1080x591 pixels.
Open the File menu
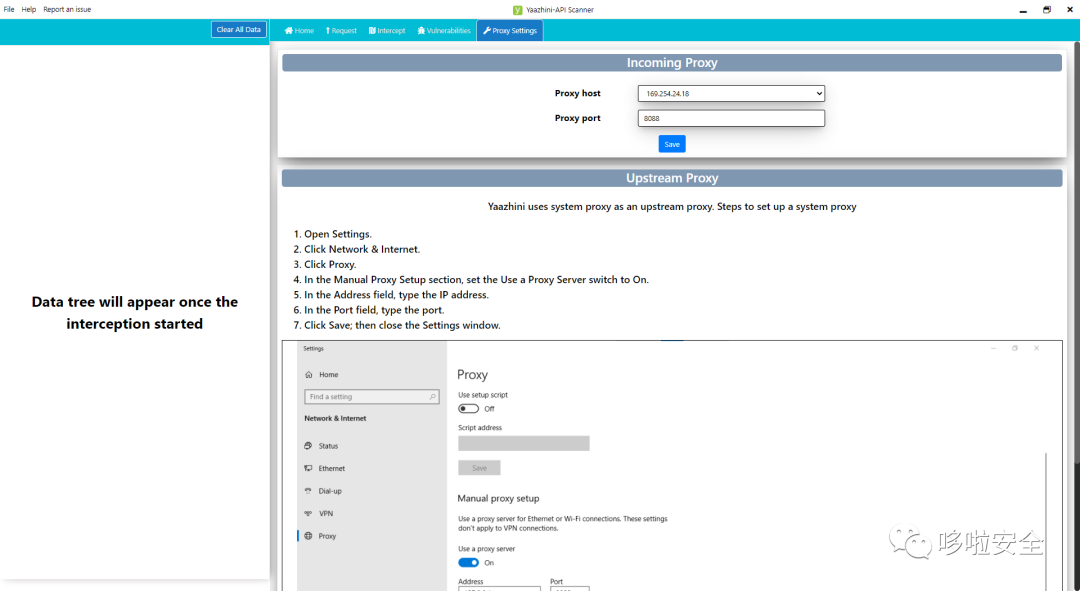pyautogui.click(x=9, y=10)
